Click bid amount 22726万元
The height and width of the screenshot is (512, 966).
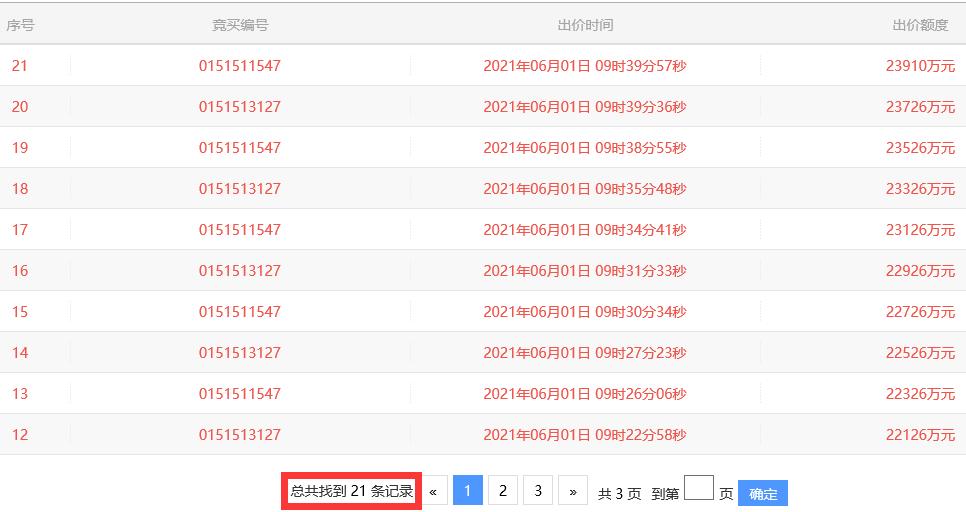click(920, 312)
